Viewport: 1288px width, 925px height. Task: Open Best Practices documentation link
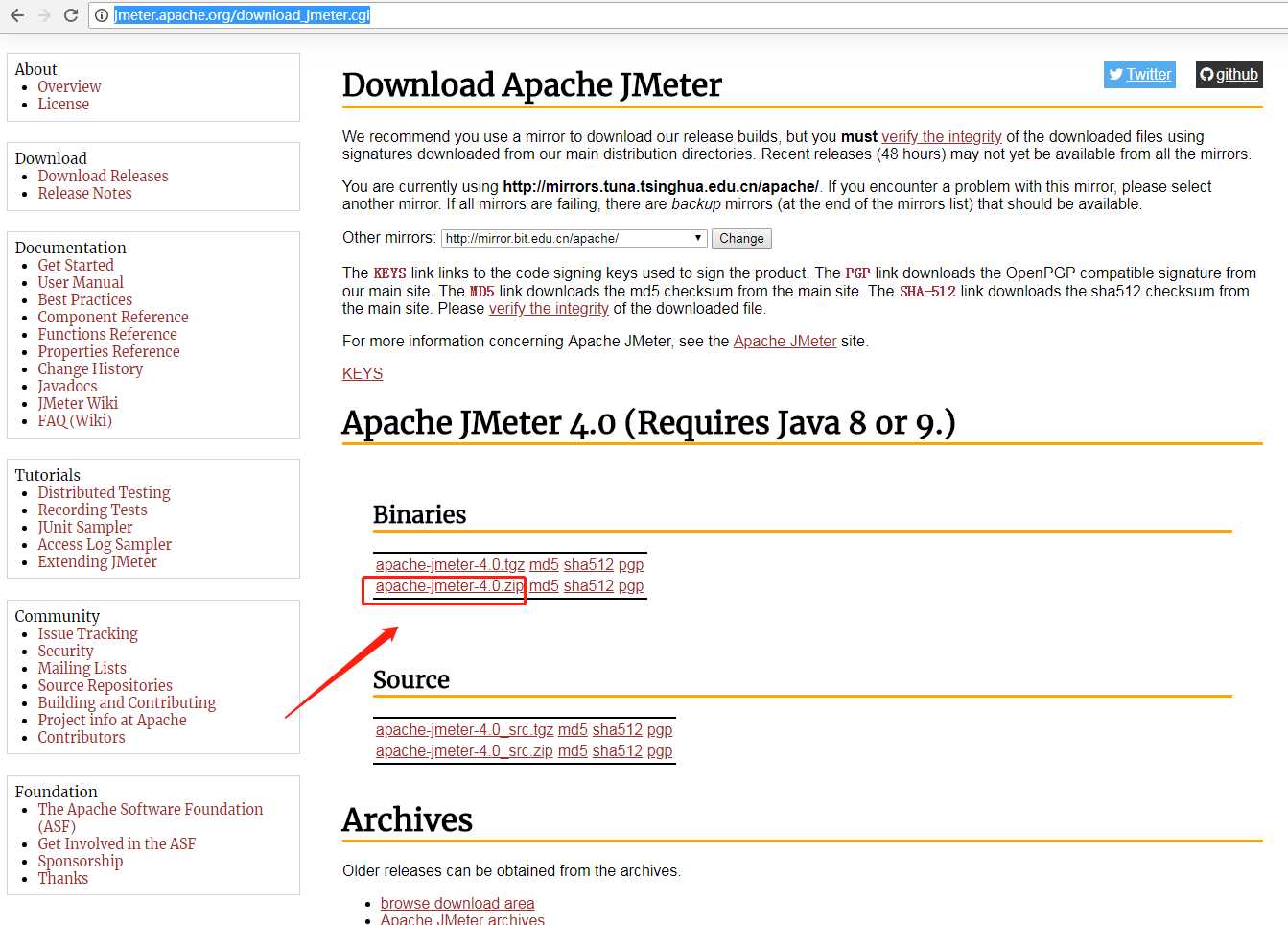pyautogui.click(x=84, y=299)
